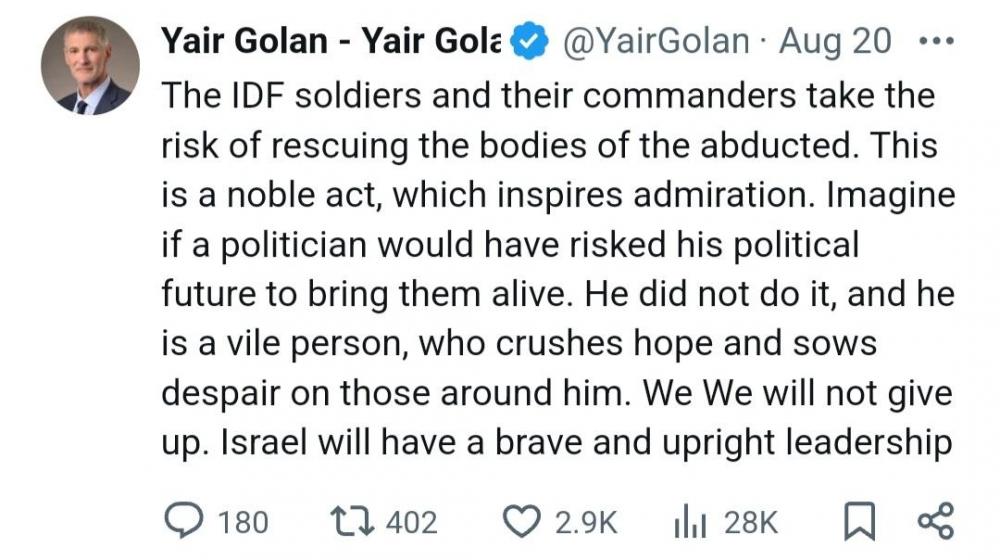Click the blue verified badge
Screen dimensions: 1000x560
point(528,42)
